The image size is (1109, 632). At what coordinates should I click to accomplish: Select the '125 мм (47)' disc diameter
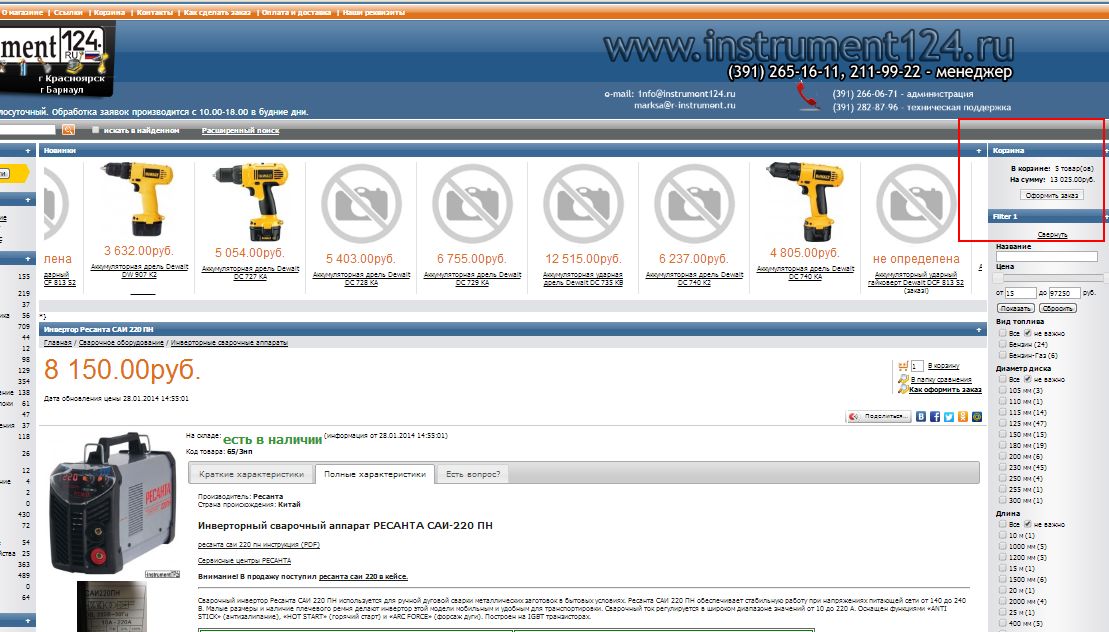(x=1002, y=423)
